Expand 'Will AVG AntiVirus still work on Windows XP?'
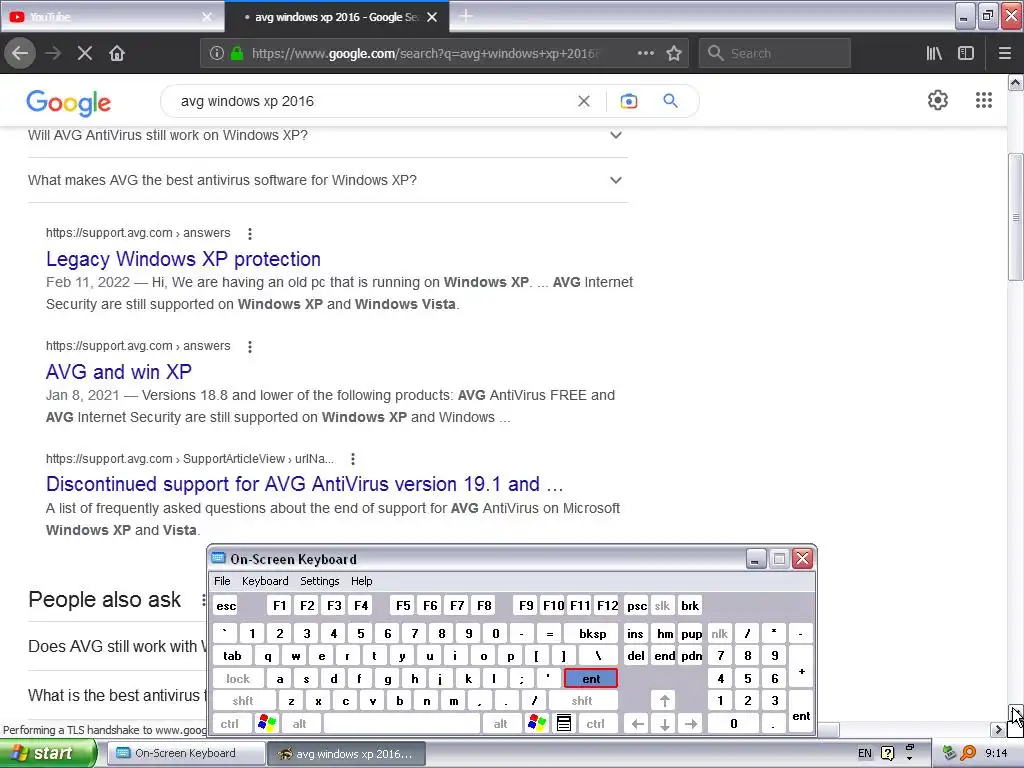The height and width of the screenshot is (768, 1024). coord(328,135)
